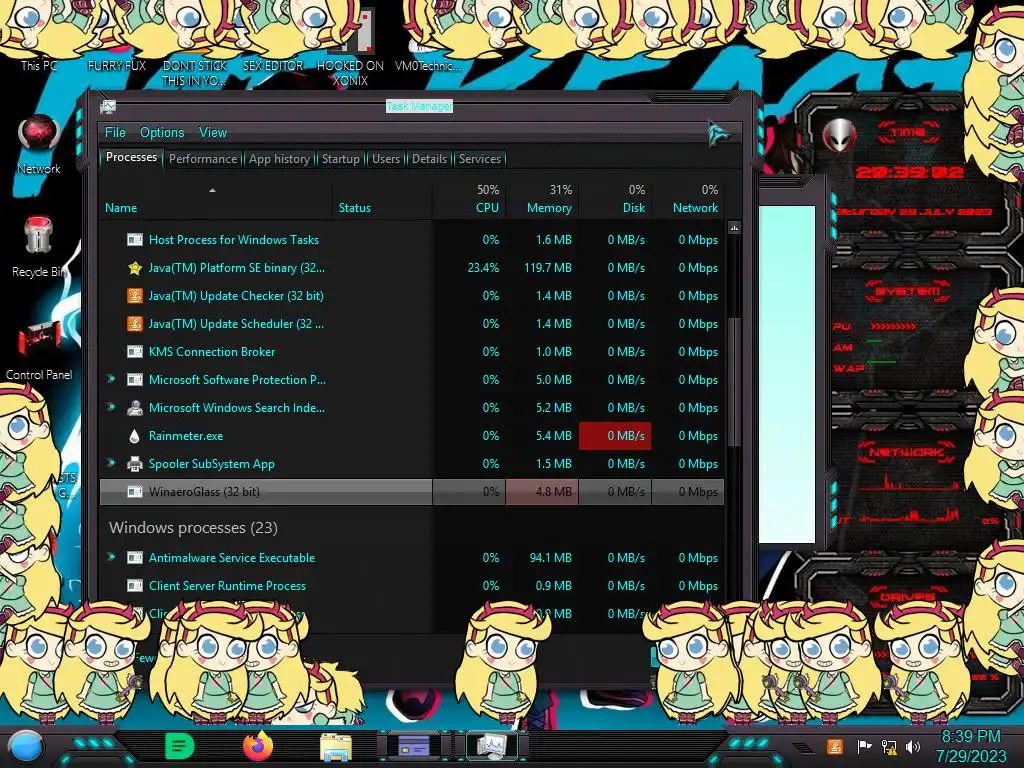Open the Control Panel desktop icon
1024x768 pixels.
coord(39,340)
